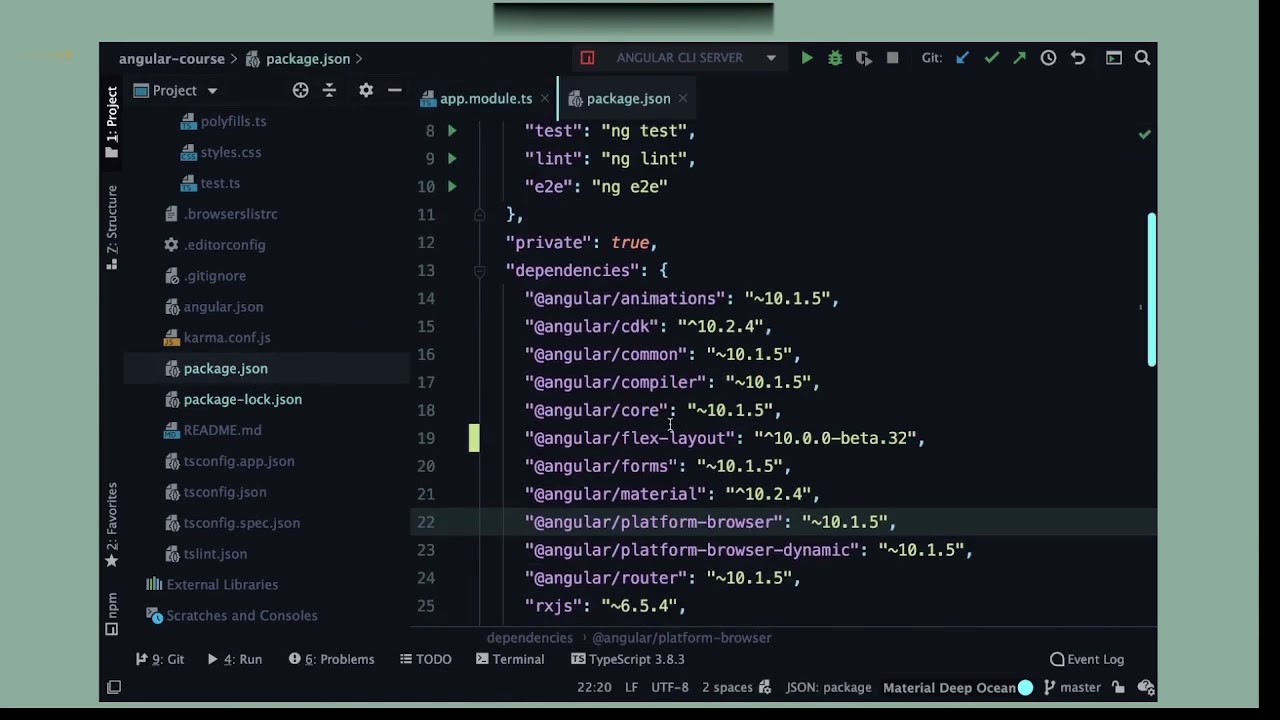Click dependencies breadcrumb below editor
1280x720 pixels.
tap(530, 637)
